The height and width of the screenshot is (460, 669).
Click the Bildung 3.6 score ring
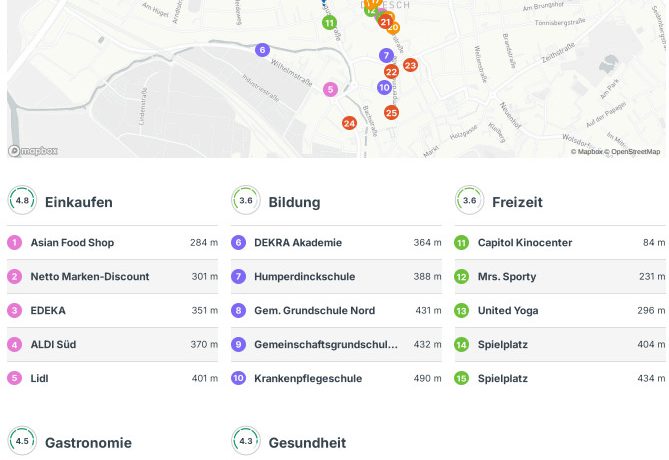[x=246, y=200]
